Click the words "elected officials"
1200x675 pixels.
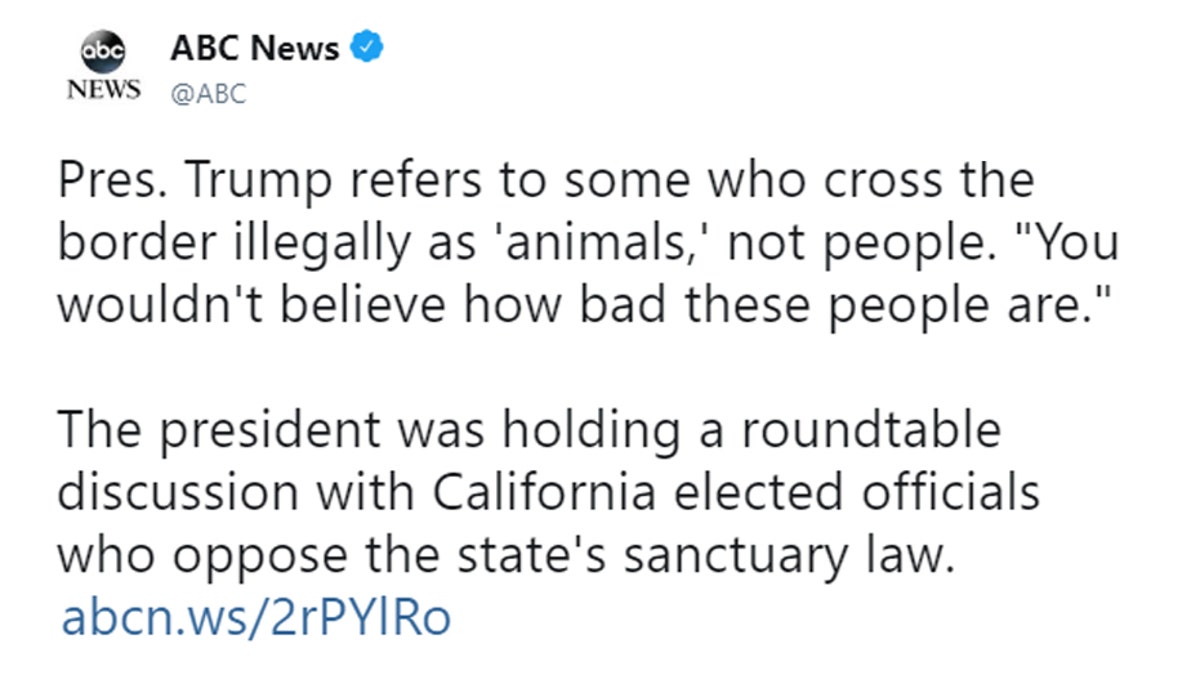point(852,493)
